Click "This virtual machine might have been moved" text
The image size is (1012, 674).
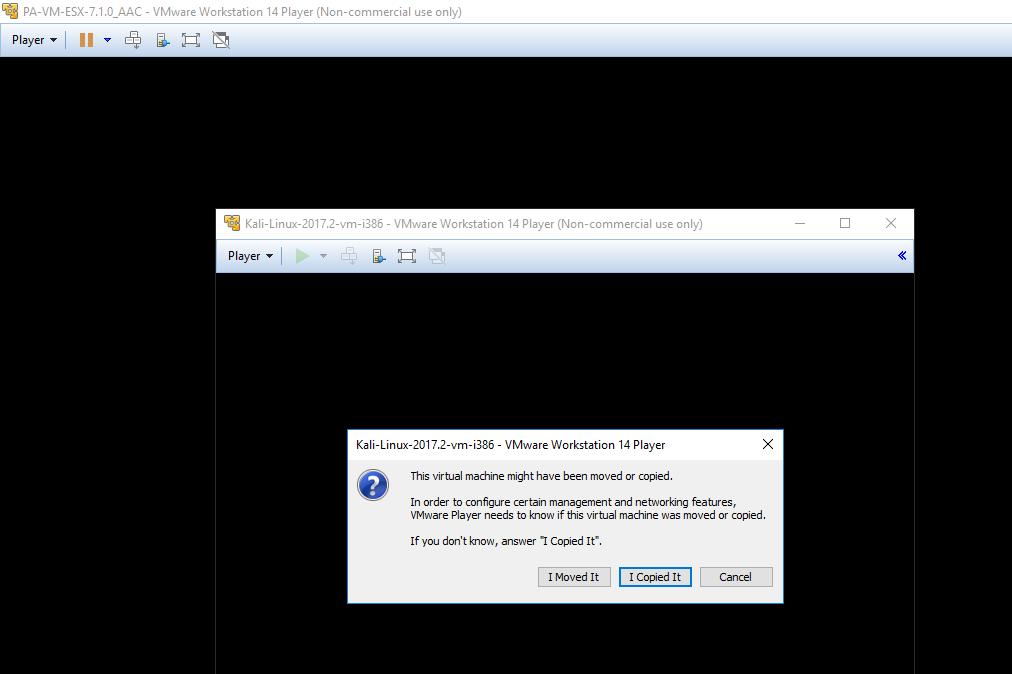click(x=541, y=476)
